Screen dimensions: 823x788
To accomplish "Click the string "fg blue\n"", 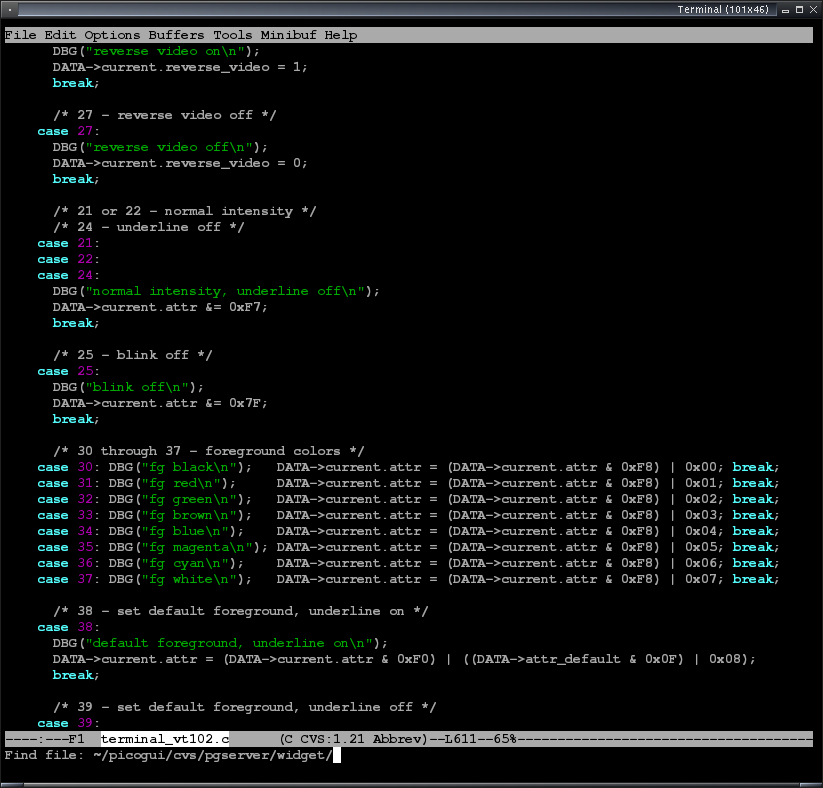I will [x=185, y=531].
